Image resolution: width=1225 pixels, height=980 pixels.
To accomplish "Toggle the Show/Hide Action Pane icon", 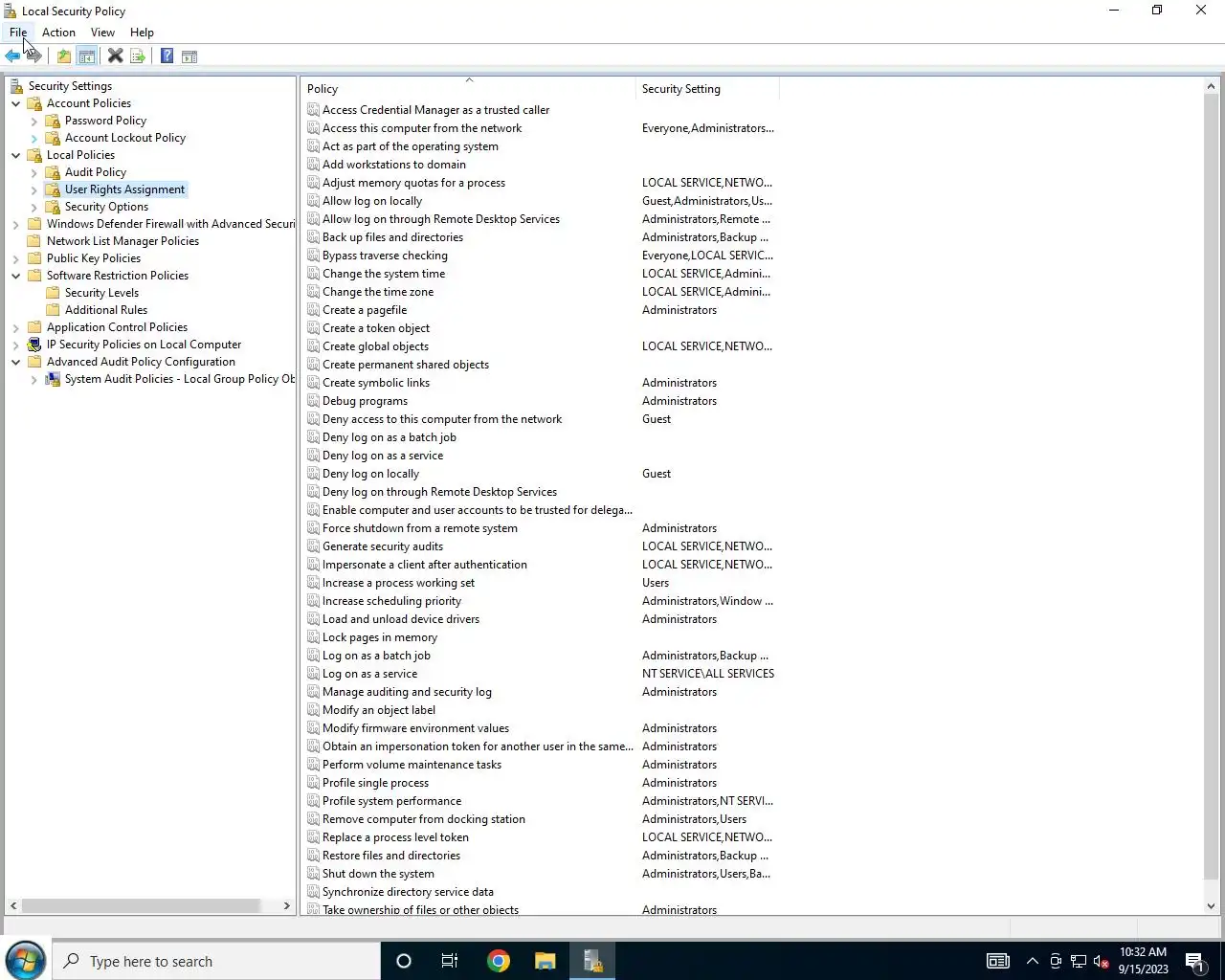I will [x=189, y=56].
